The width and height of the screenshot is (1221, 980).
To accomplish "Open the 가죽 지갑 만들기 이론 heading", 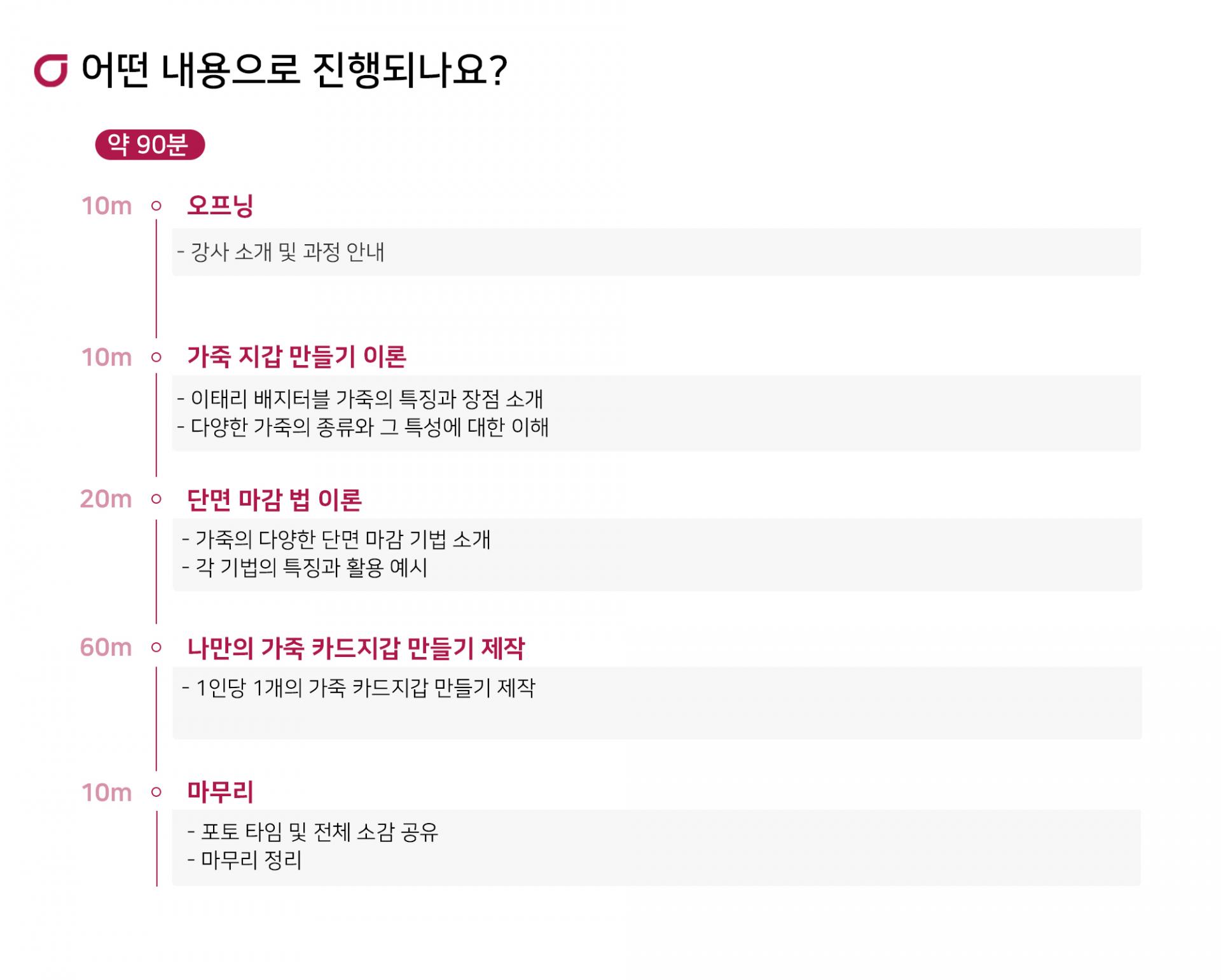I will pyautogui.click(x=296, y=357).
